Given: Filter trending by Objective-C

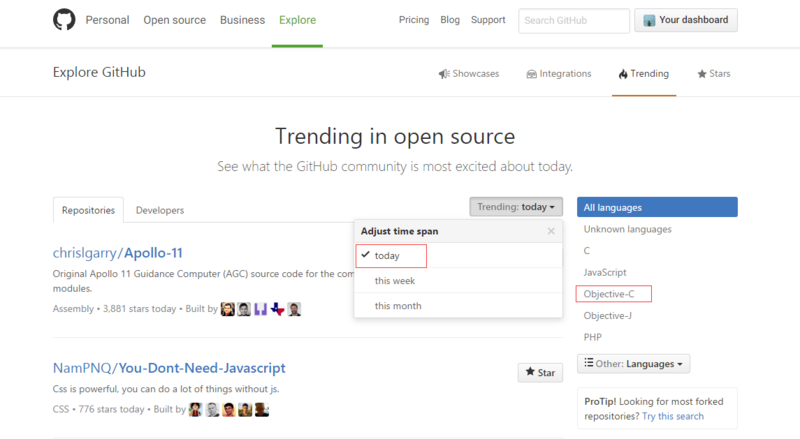Looking at the screenshot, I should [609, 294].
